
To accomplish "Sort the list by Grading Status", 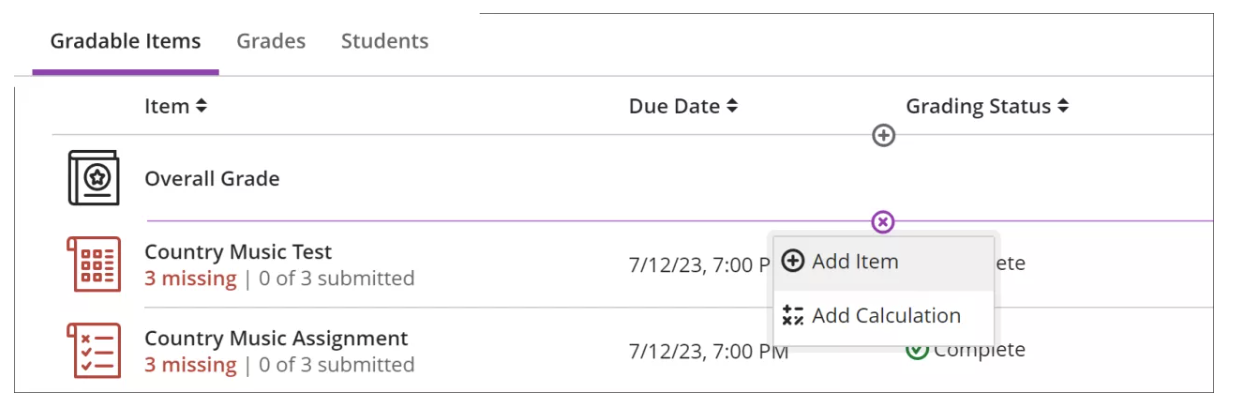I will (x=986, y=106).
